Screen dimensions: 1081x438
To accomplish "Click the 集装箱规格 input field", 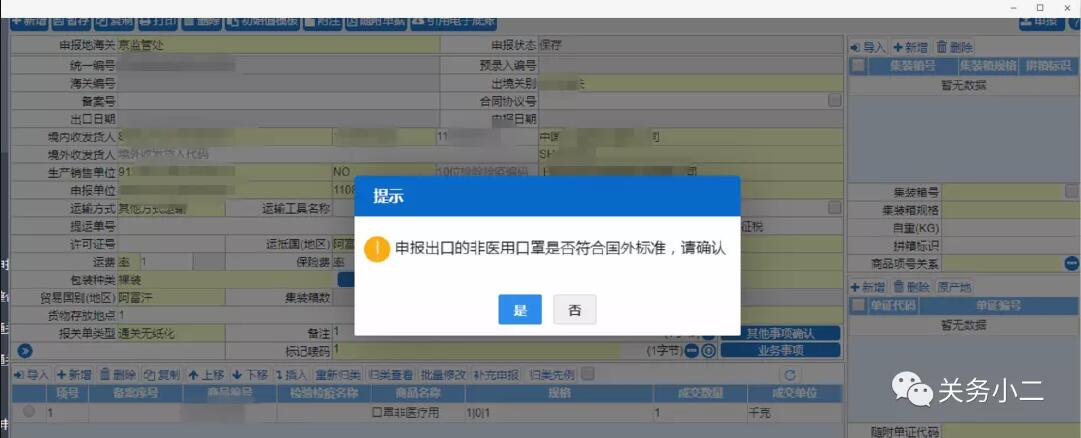I will pos(1011,210).
